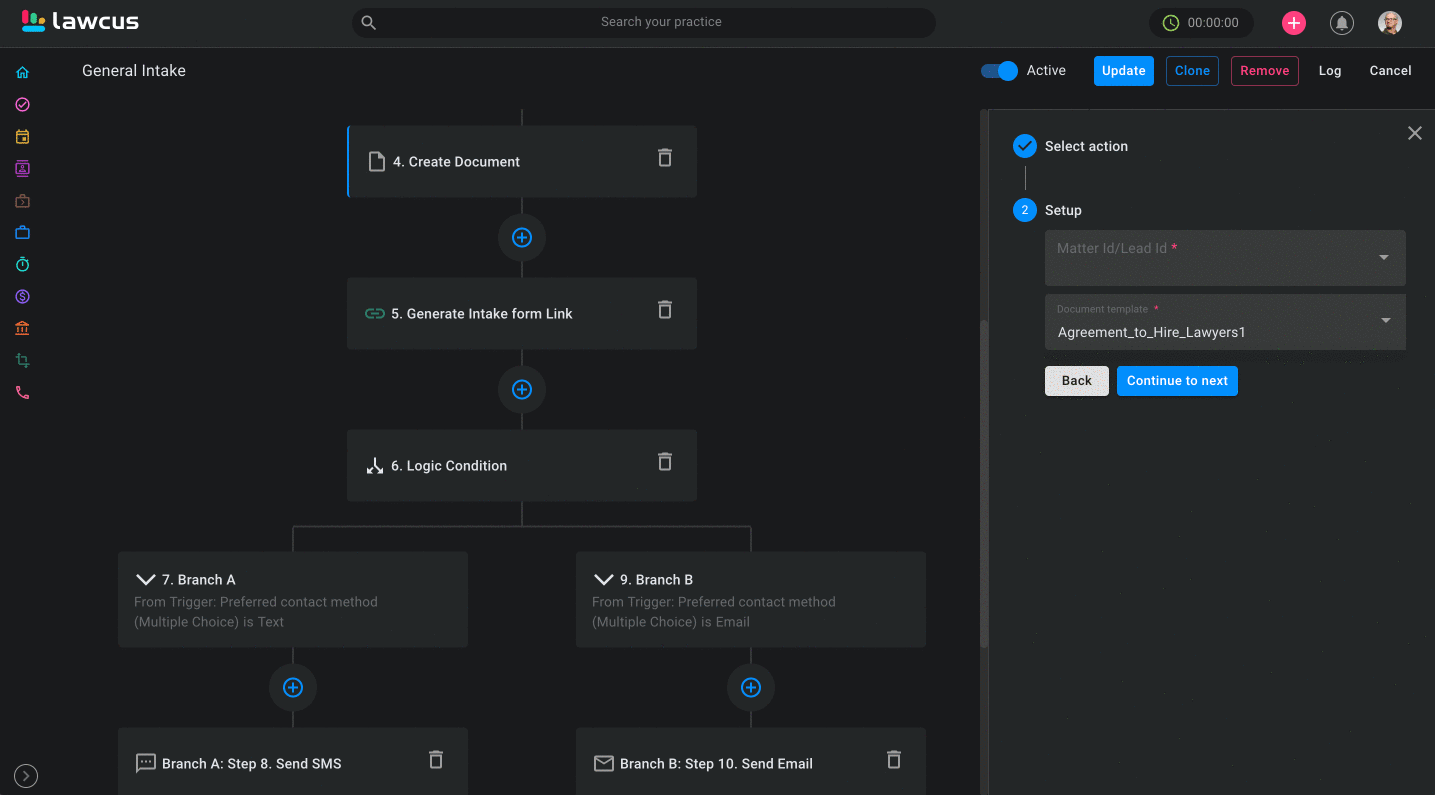Open the notifications bell
The height and width of the screenshot is (795, 1435).
(x=1342, y=23)
